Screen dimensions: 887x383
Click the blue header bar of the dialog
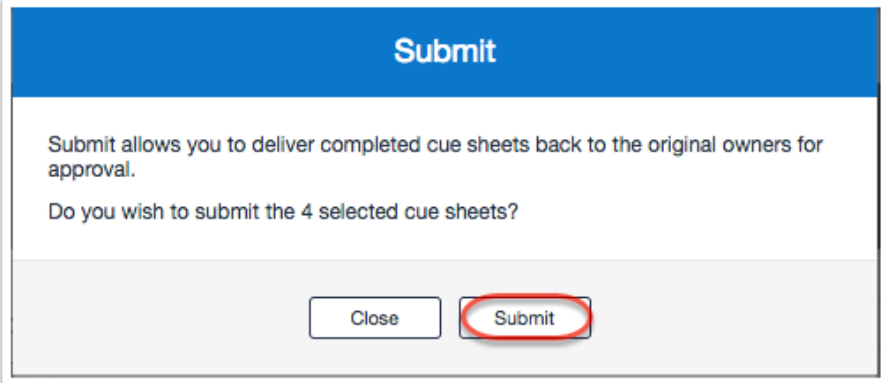[444, 51]
